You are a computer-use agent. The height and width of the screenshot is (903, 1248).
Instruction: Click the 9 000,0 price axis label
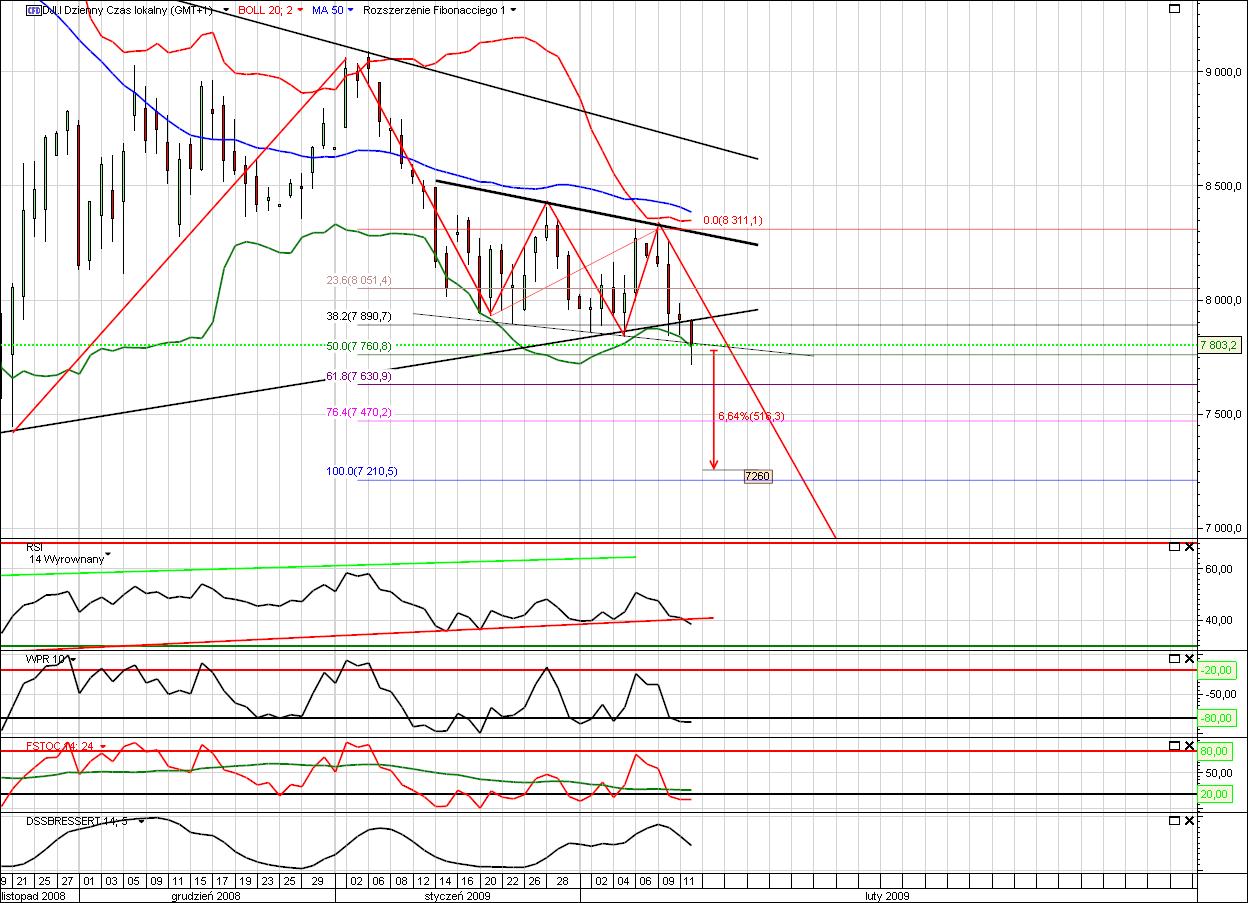pos(1225,72)
